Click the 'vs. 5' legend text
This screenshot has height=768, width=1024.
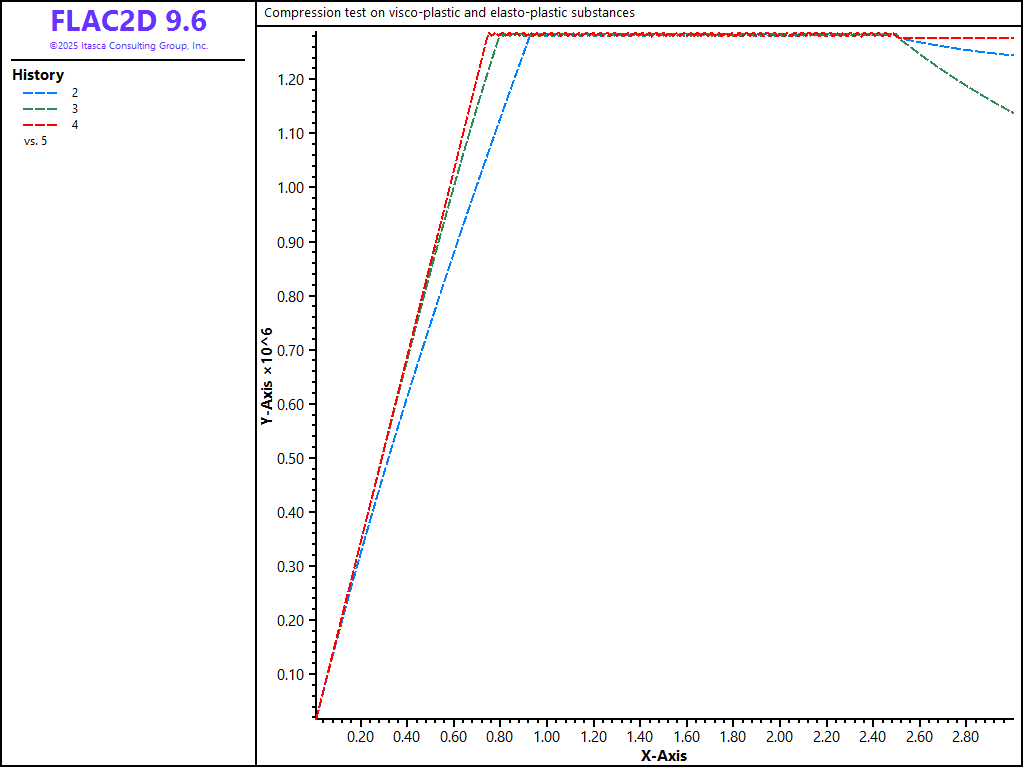point(35,141)
